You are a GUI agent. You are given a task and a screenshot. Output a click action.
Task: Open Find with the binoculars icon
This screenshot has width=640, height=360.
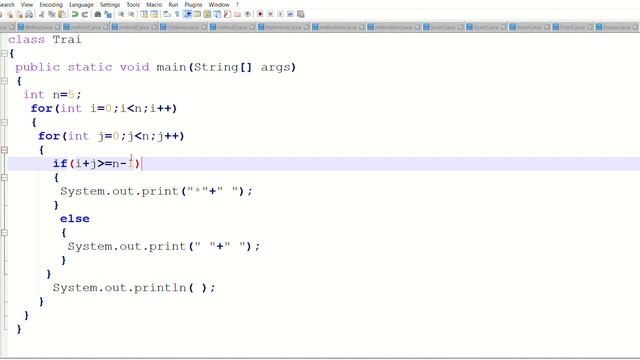pyautogui.click(x=98, y=14)
